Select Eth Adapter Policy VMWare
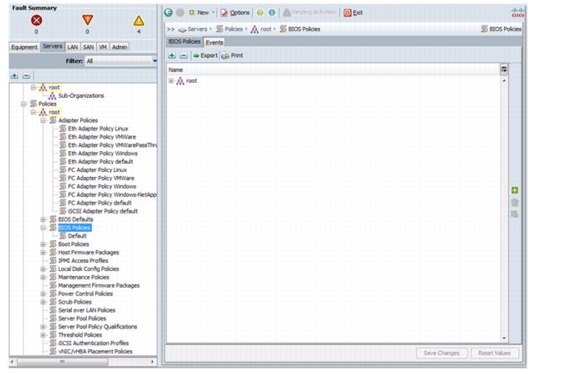Image resolution: width=576 pixels, height=374 pixels. pos(102,137)
